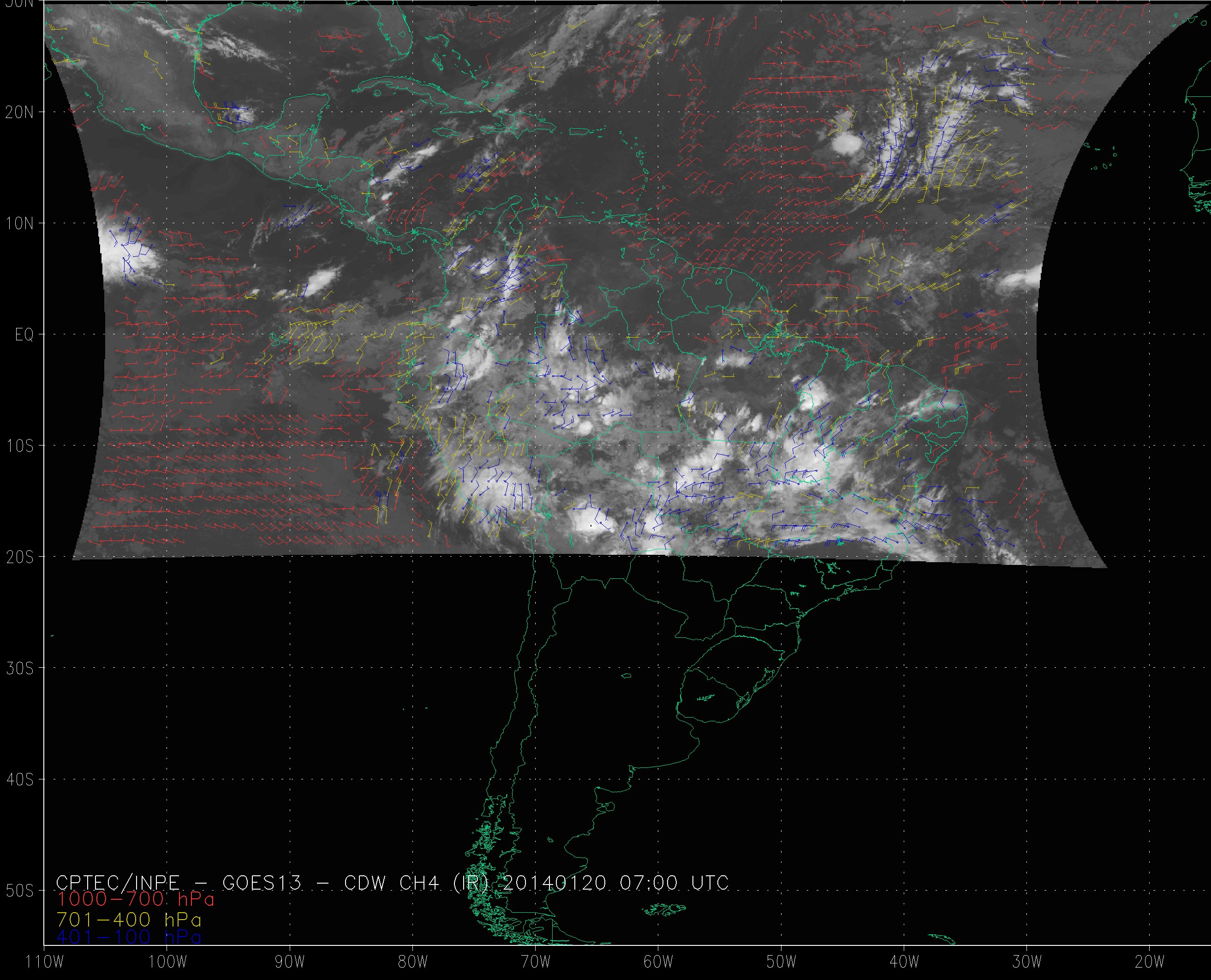
Task: Click the 20N latitude axis label
Action: pos(20,113)
